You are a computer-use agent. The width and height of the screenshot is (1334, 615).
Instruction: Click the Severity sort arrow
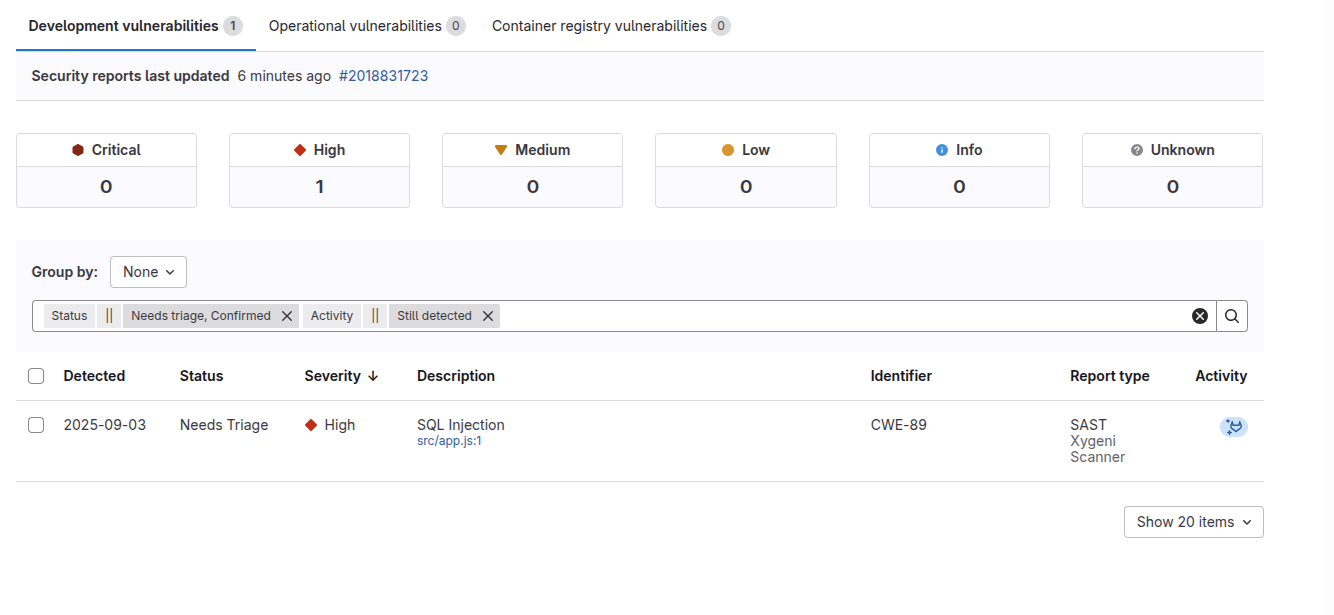click(373, 376)
